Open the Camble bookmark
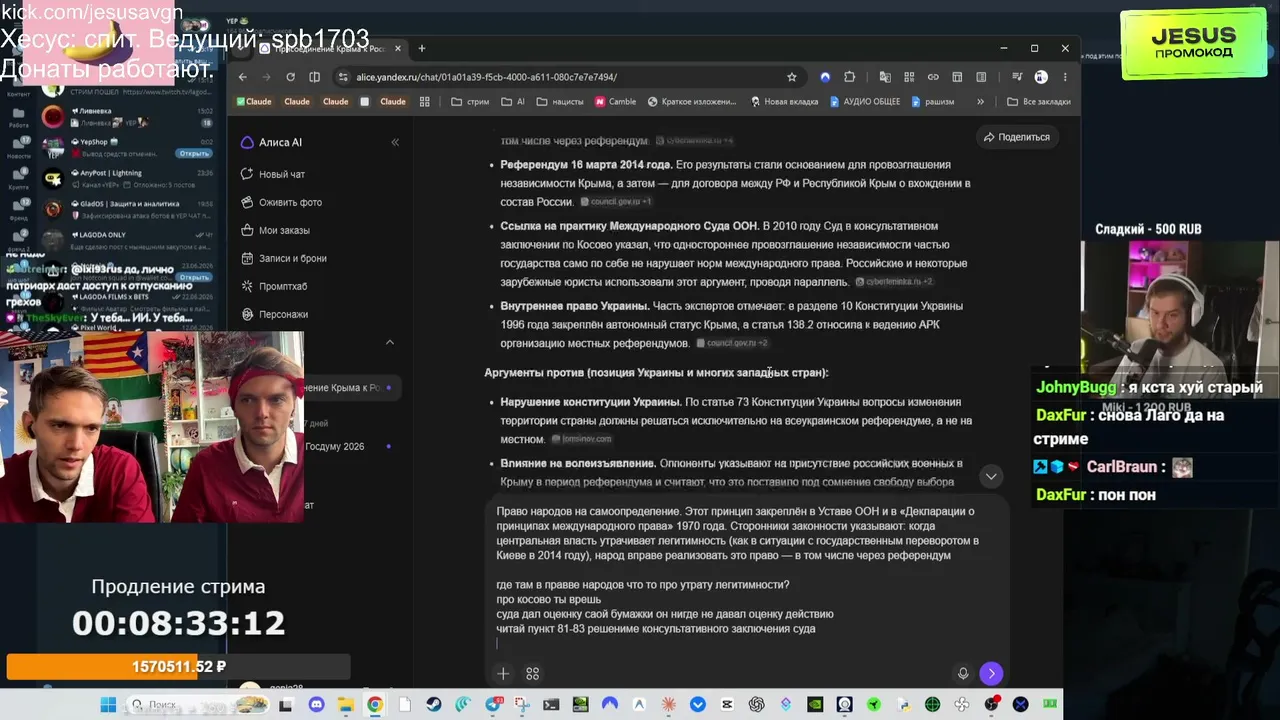The height and width of the screenshot is (720, 1280). tap(615, 101)
